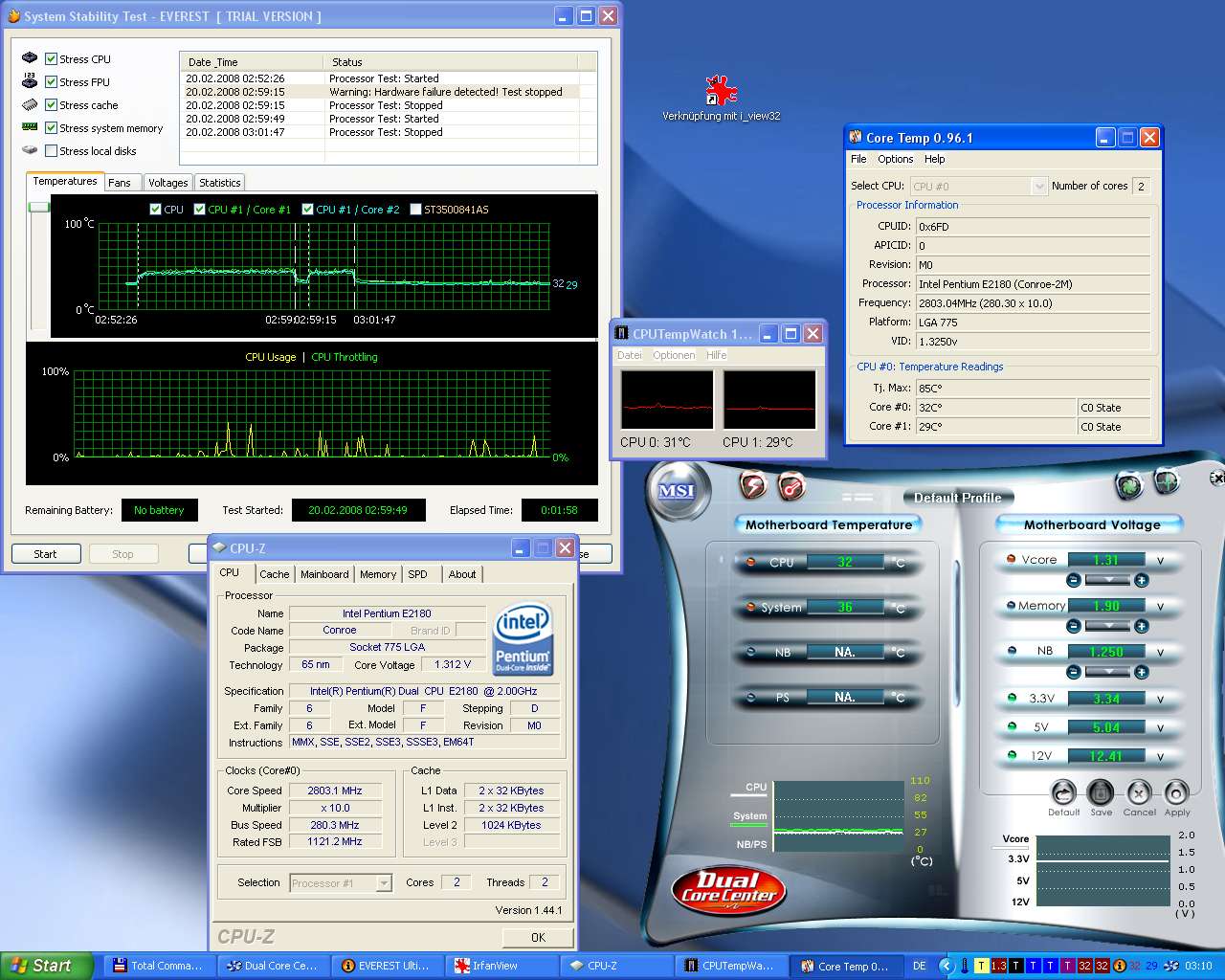1225x980 pixels.
Task: Click the Apply icon in Dual Core Center
Action: (x=1176, y=793)
